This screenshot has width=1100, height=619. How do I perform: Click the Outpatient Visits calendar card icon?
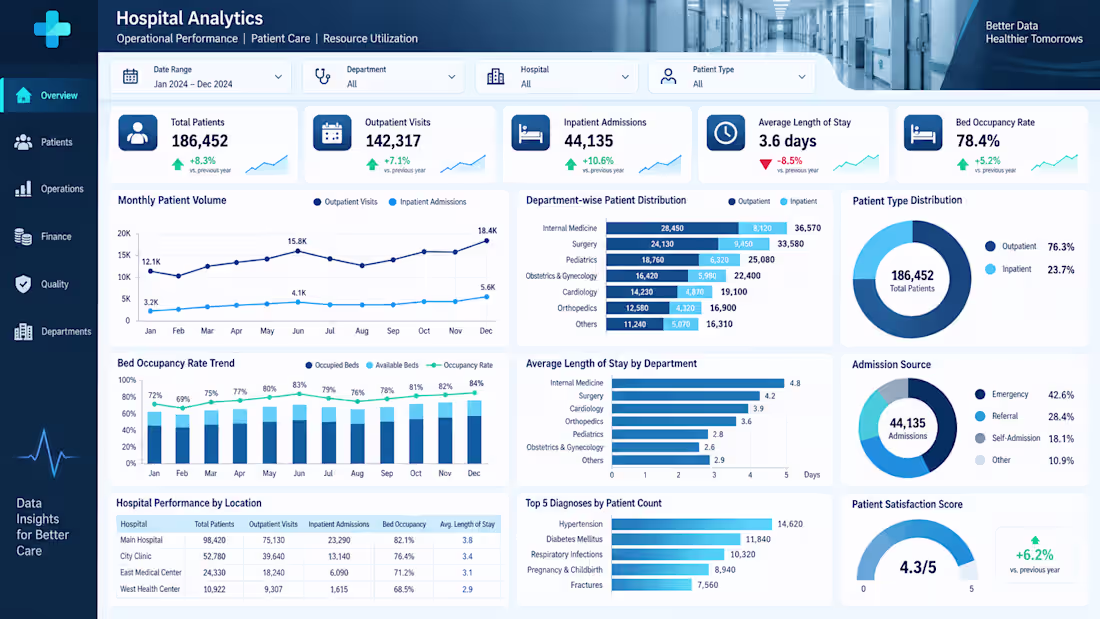332,133
